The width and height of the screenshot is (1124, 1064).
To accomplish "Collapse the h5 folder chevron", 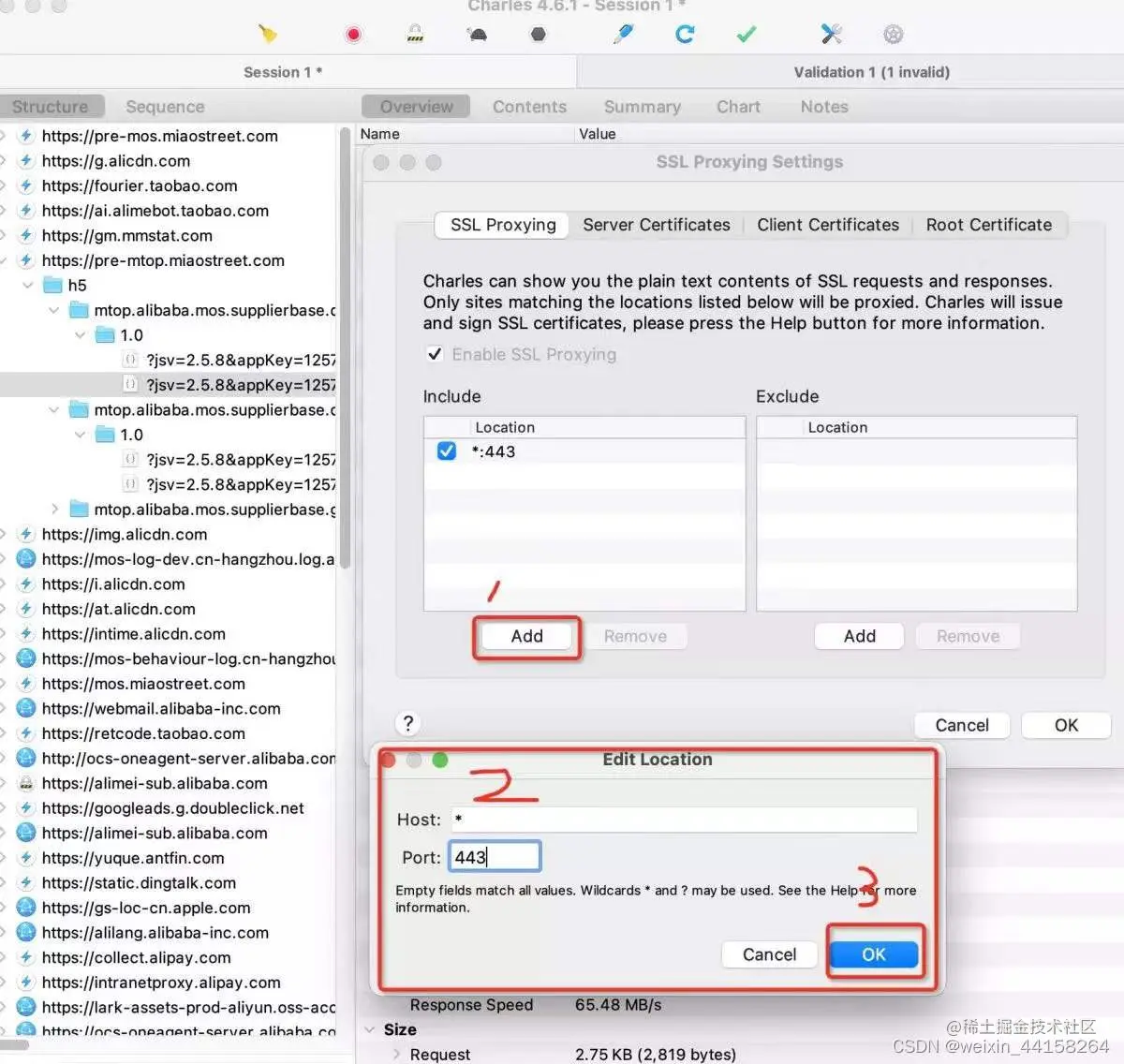I will click(28, 285).
